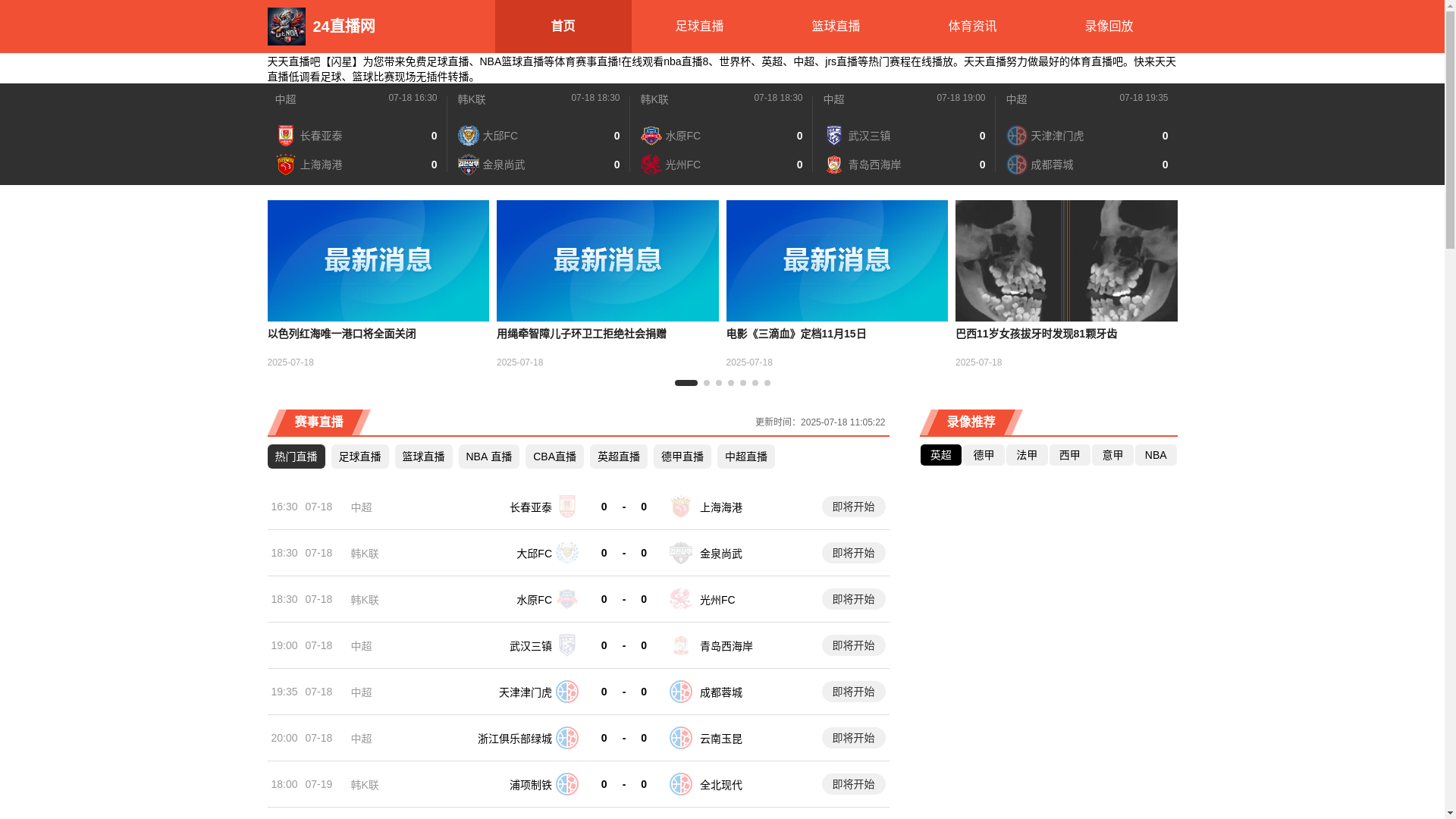Click 大邱FC team badge in top scoreboard

click(469, 136)
